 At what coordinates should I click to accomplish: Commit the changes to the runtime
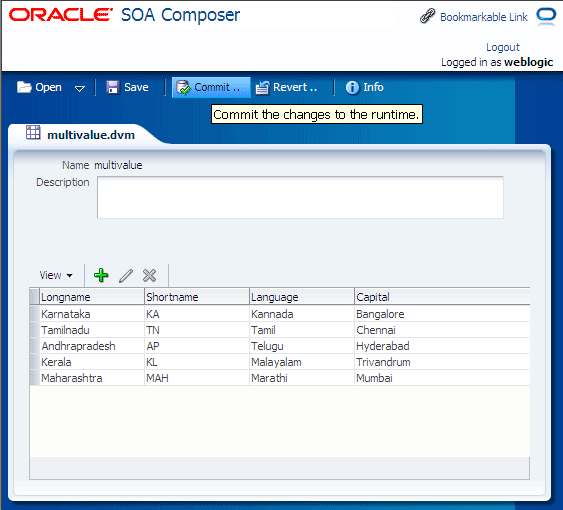[211, 87]
